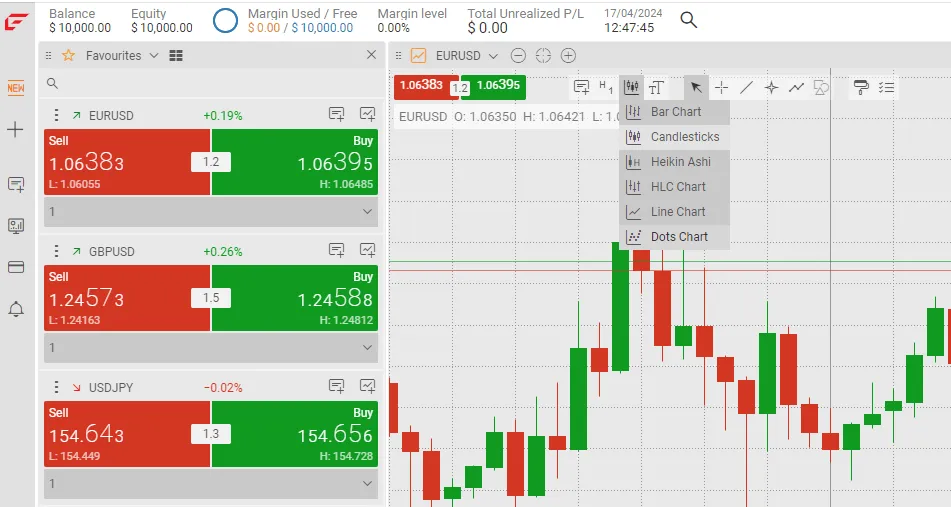Select the crosshair cursor tool
This screenshot has width=951, height=507.
pyautogui.click(x=721, y=88)
